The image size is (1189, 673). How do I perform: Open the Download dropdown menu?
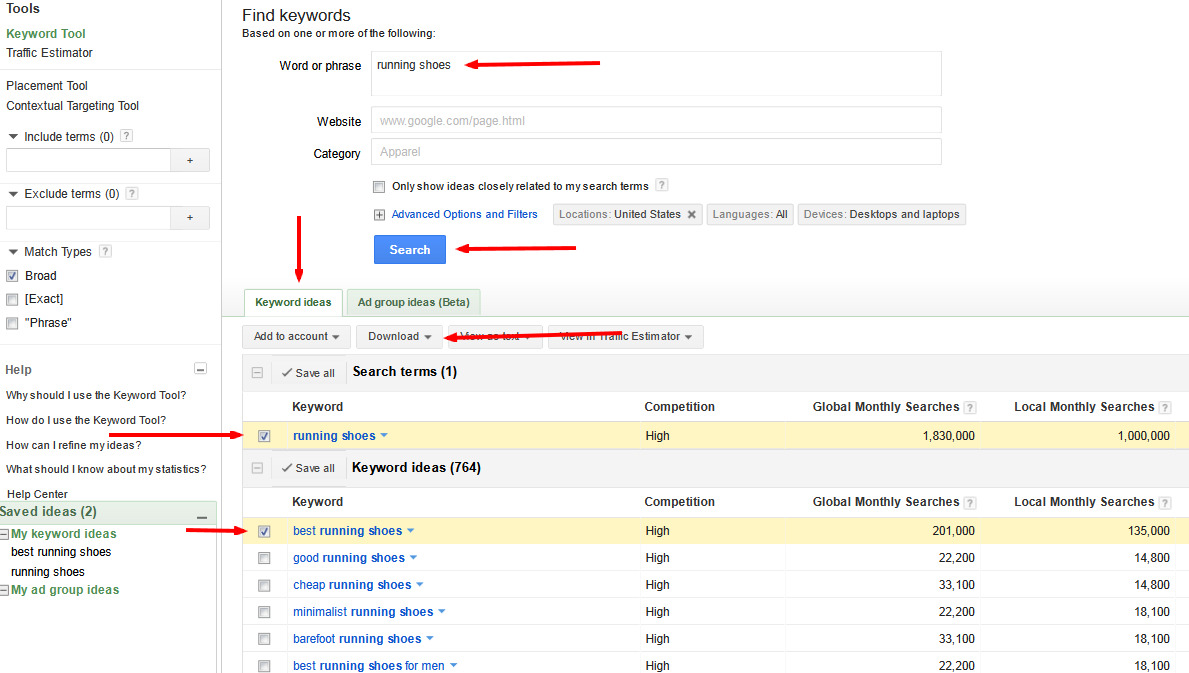399,337
